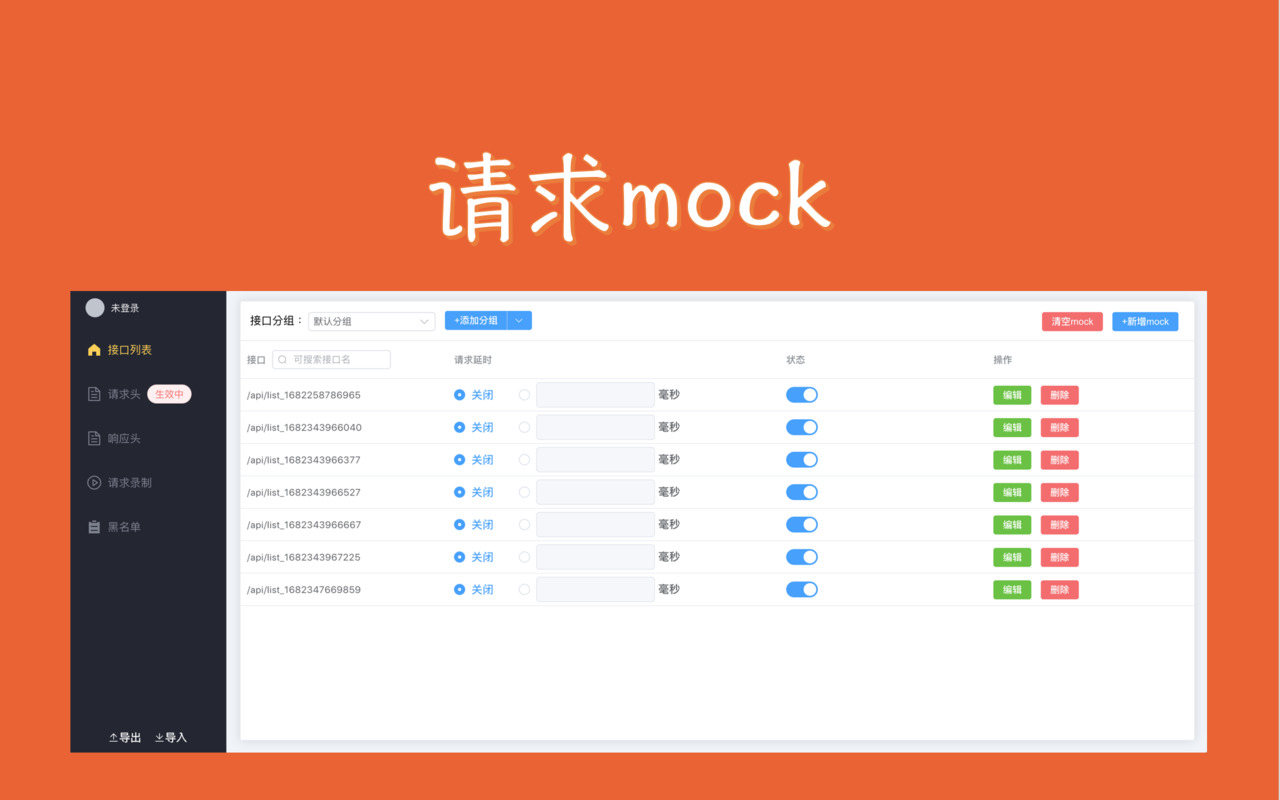Click 删除 for list_1682343966377
Viewport: 1280px width, 800px height.
tap(1060, 460)
